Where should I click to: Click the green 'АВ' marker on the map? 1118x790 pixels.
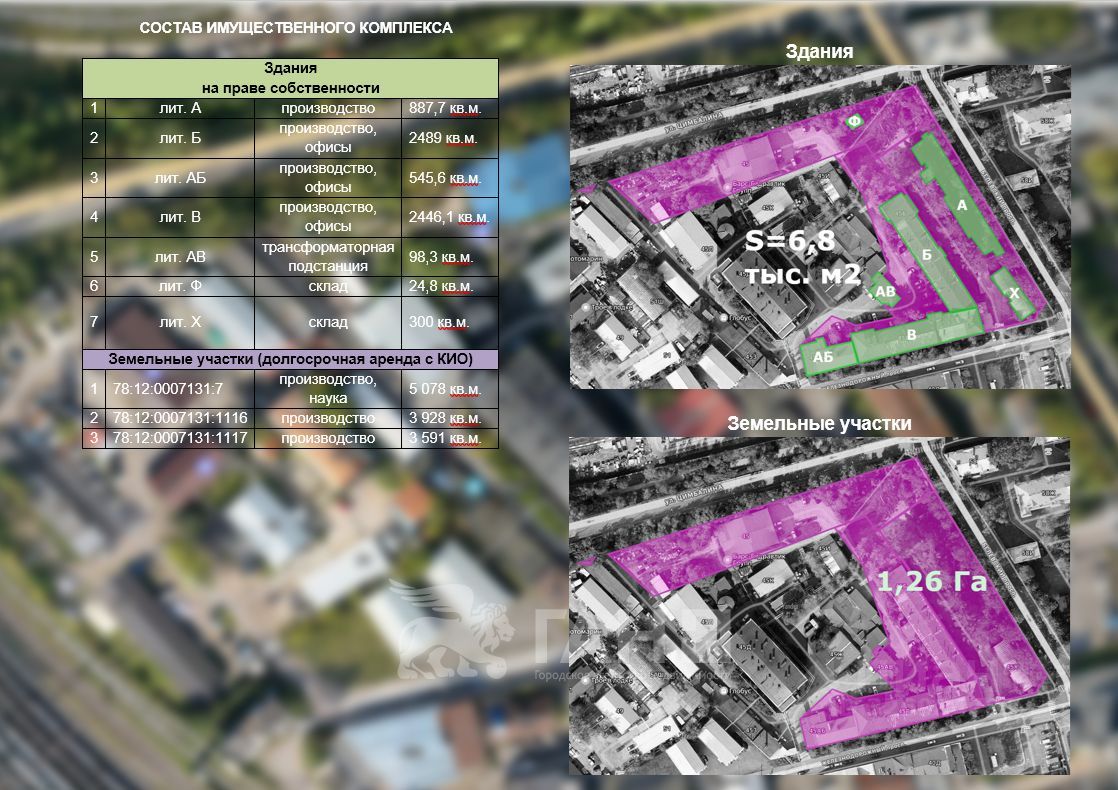[885, 291]
